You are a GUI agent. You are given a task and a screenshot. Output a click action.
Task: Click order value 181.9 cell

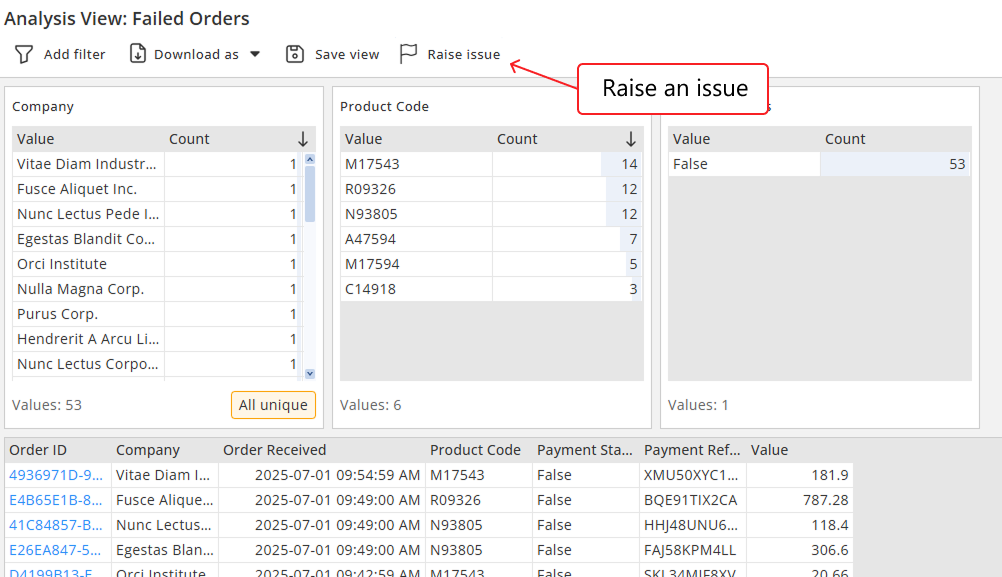pyautogui.click(x=799, y=475)
